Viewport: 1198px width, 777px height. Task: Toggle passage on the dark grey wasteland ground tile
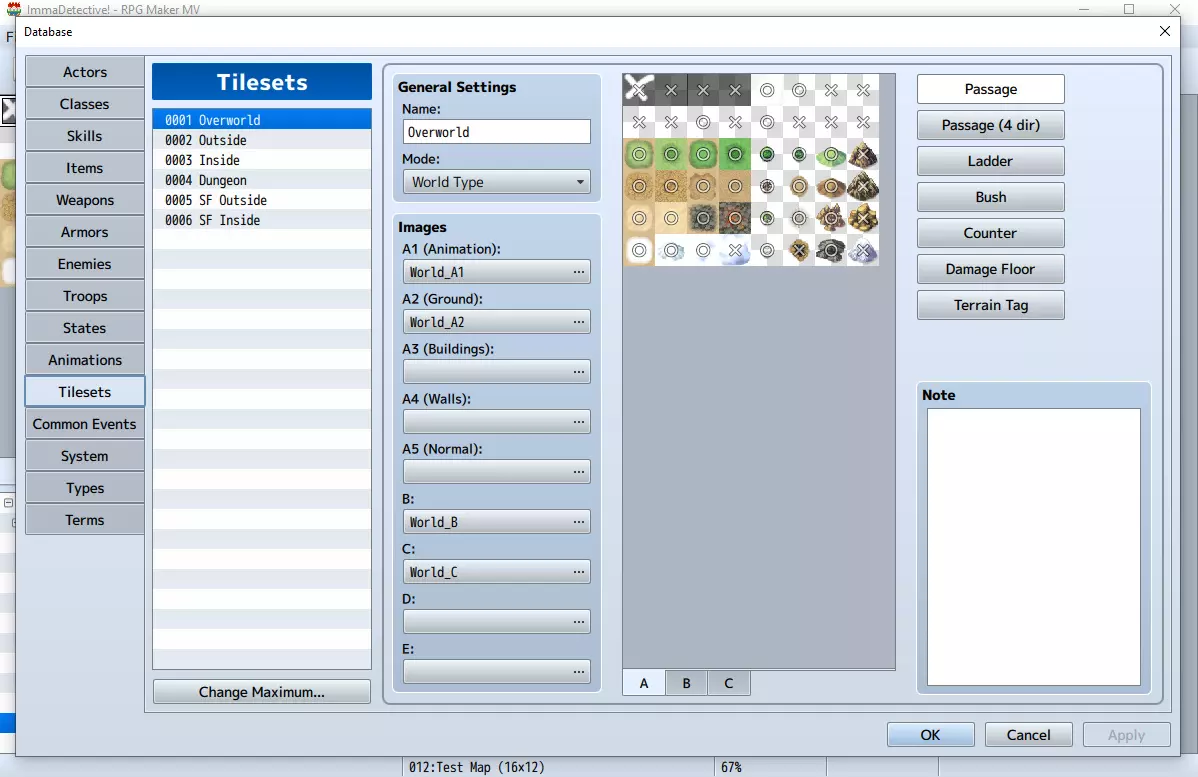point(704,219)
